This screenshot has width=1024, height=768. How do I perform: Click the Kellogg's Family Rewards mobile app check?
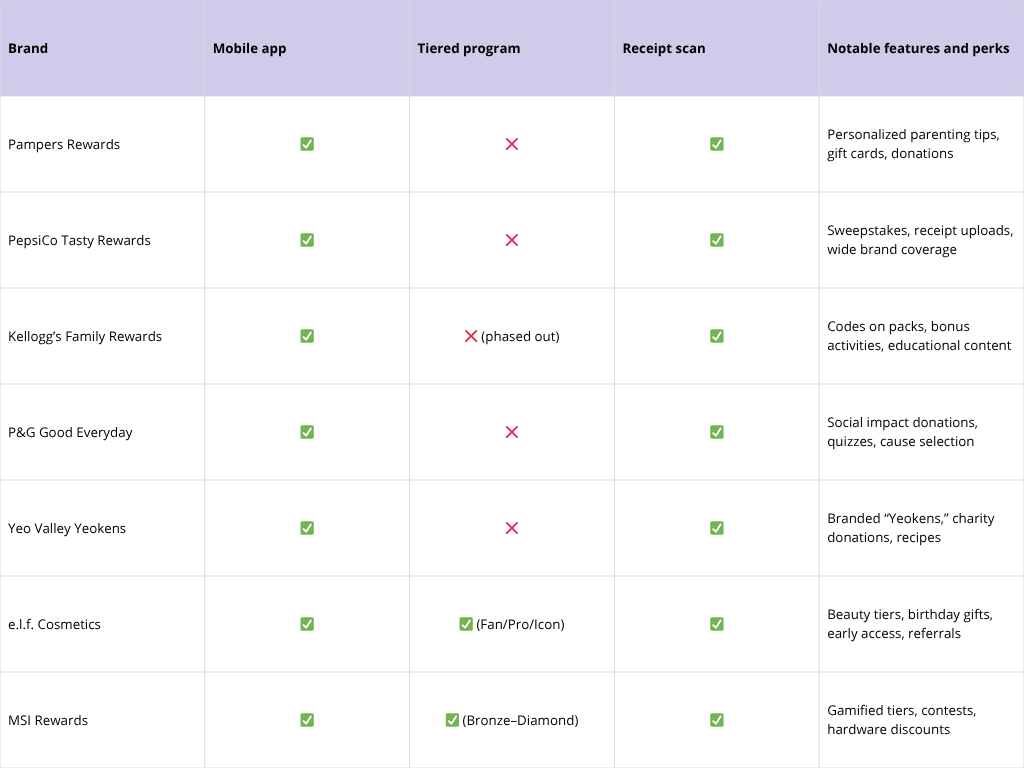307,336
